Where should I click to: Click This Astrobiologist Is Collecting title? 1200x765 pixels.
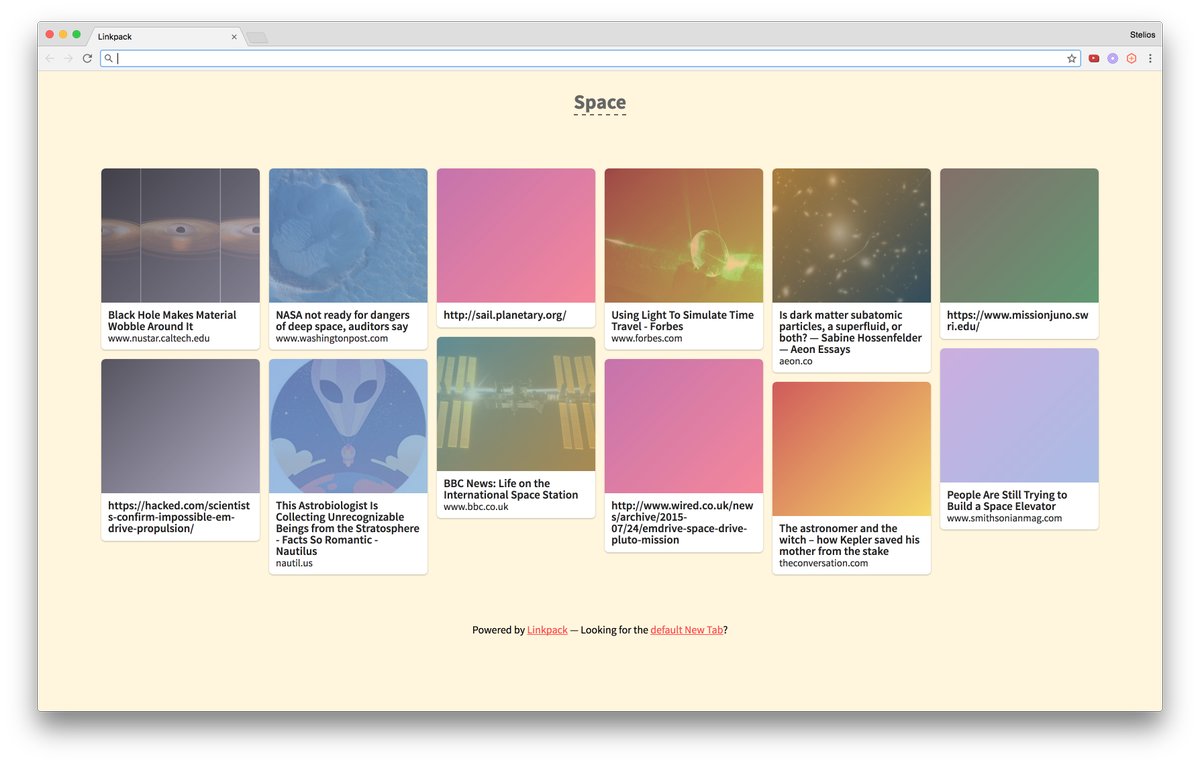[348, 528]
